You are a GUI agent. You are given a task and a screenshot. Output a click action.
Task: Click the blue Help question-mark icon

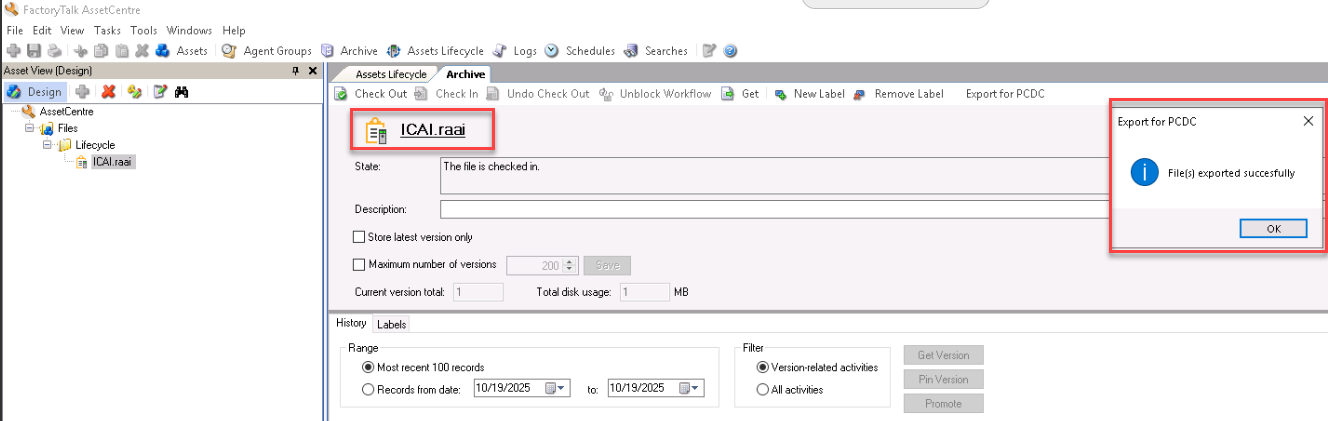tap(730, 51)
